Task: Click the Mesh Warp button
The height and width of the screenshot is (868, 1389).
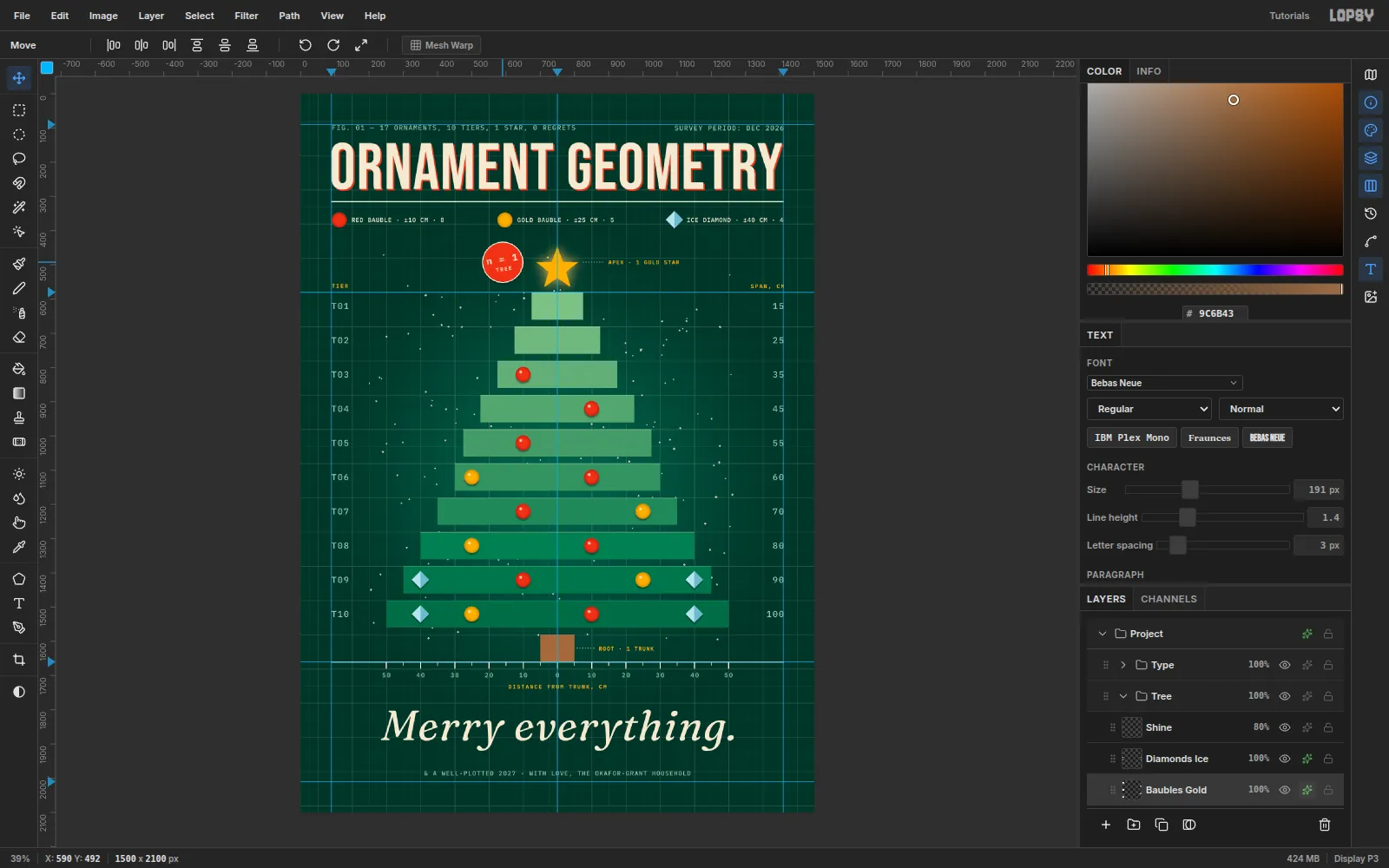Action: (442, 45)
